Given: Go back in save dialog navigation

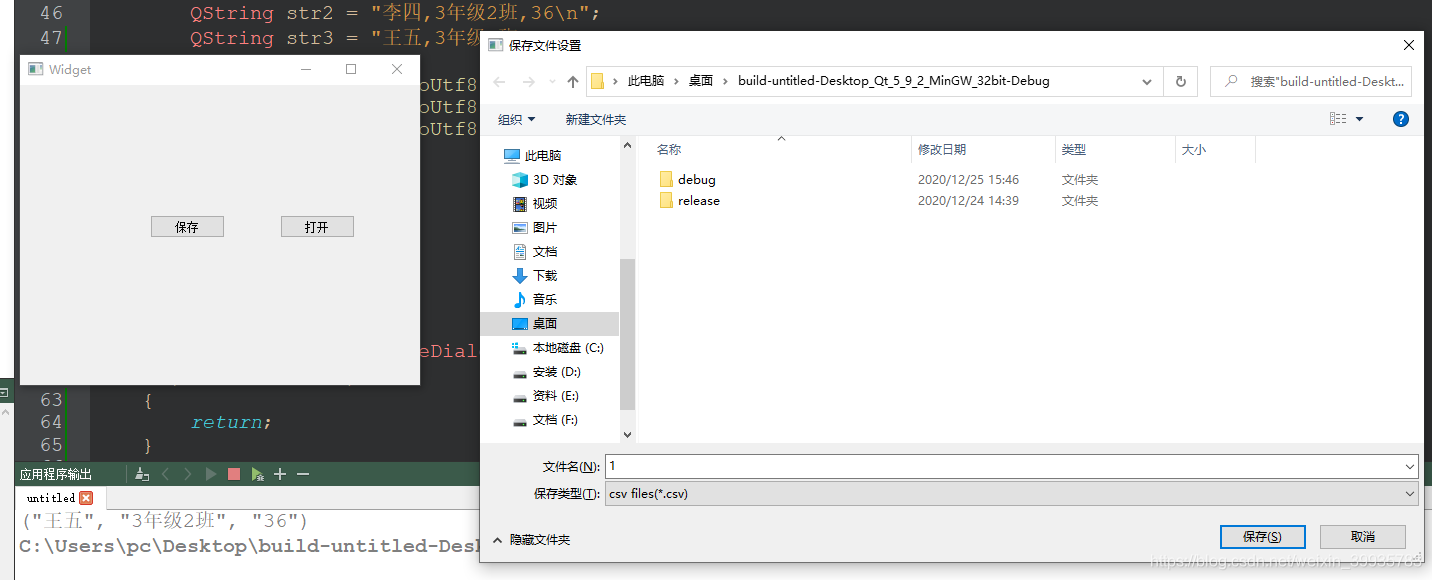Looking at the screenshot, I should tap(500, 81).
